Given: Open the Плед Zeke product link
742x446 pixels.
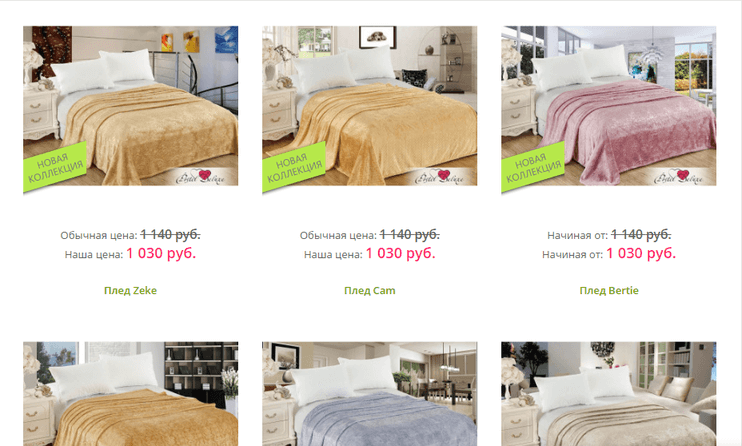Looking at the screenshot, I should tap(130, 291).
